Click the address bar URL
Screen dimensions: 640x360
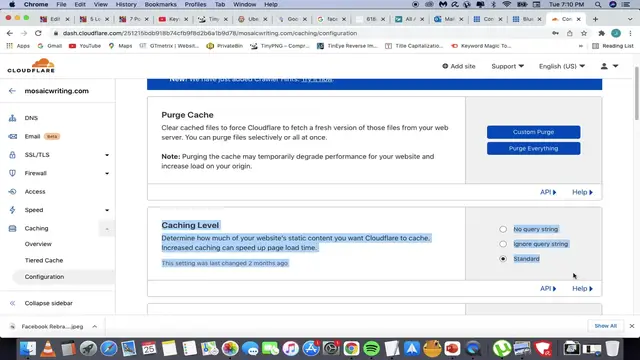click(210, 33)
